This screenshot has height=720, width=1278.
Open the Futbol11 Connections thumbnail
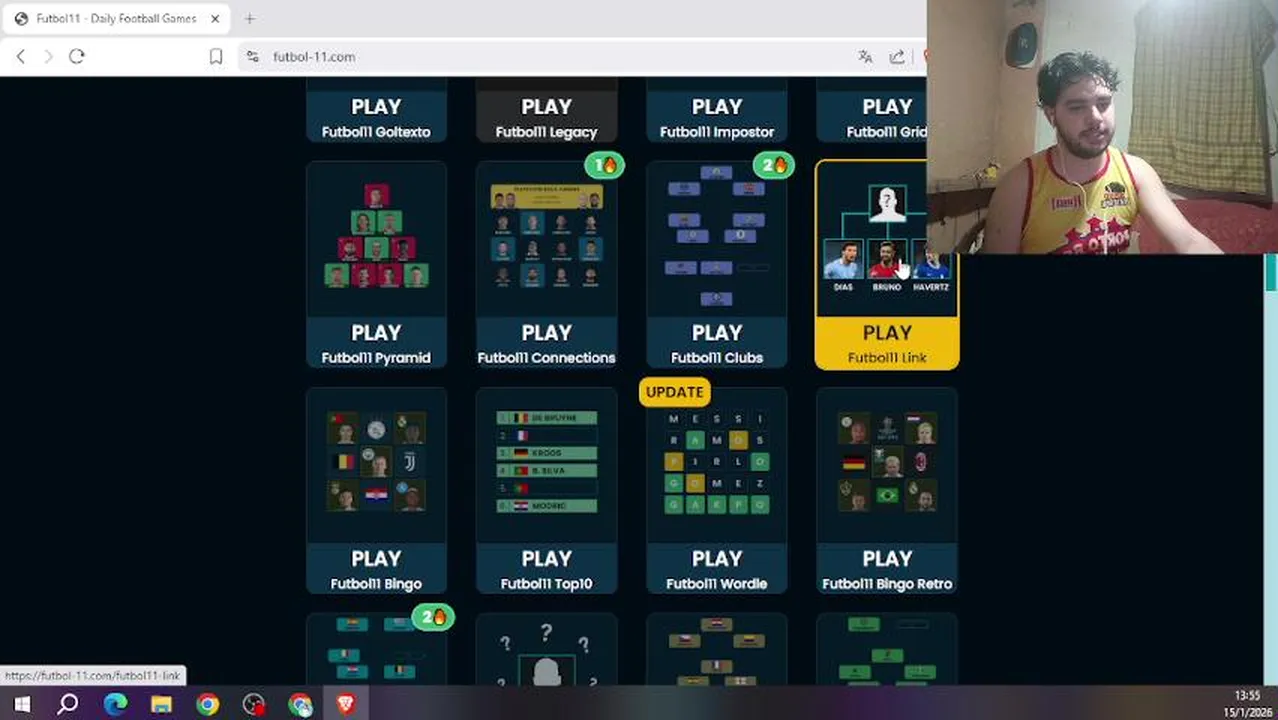[x=546, y=238]
